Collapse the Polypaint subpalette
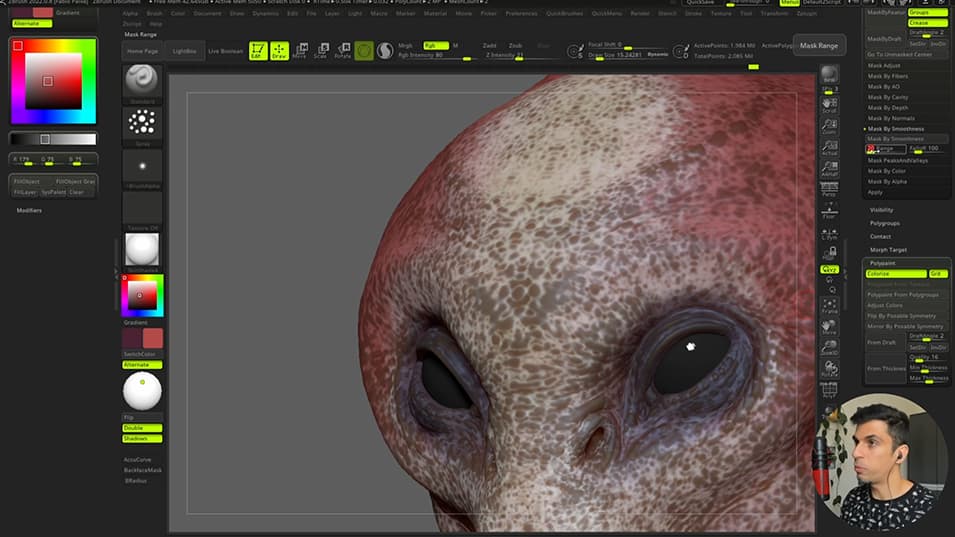The image size is (955, 537). [x=883, y=263]
